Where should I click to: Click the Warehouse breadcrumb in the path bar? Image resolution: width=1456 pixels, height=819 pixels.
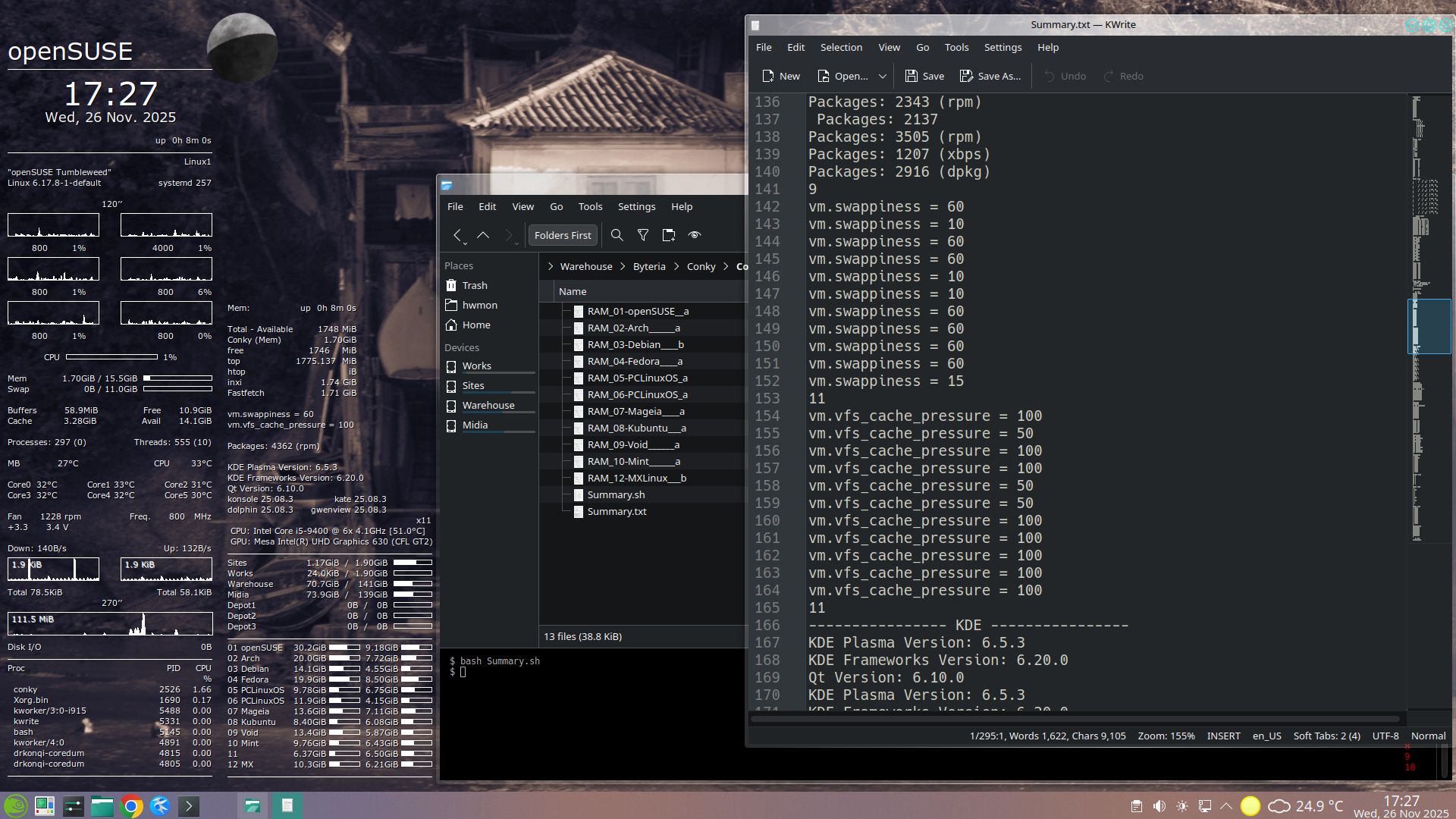click(x=585, y=266)
